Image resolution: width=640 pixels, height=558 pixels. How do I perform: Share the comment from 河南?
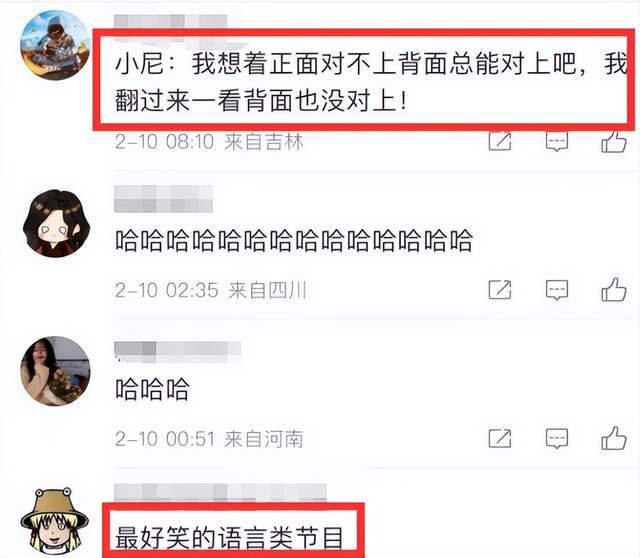(x=500, y=438)
